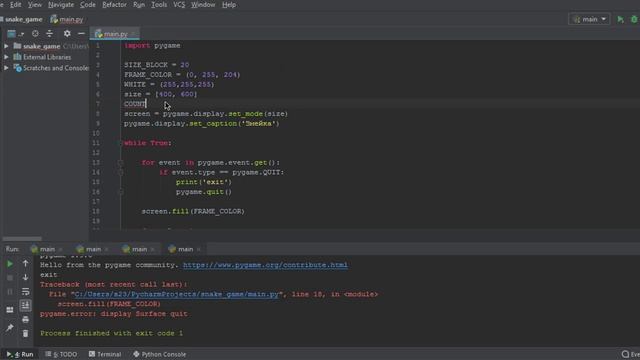
Task: Open the Terminal tool window
Action: [x=105, y=354]
